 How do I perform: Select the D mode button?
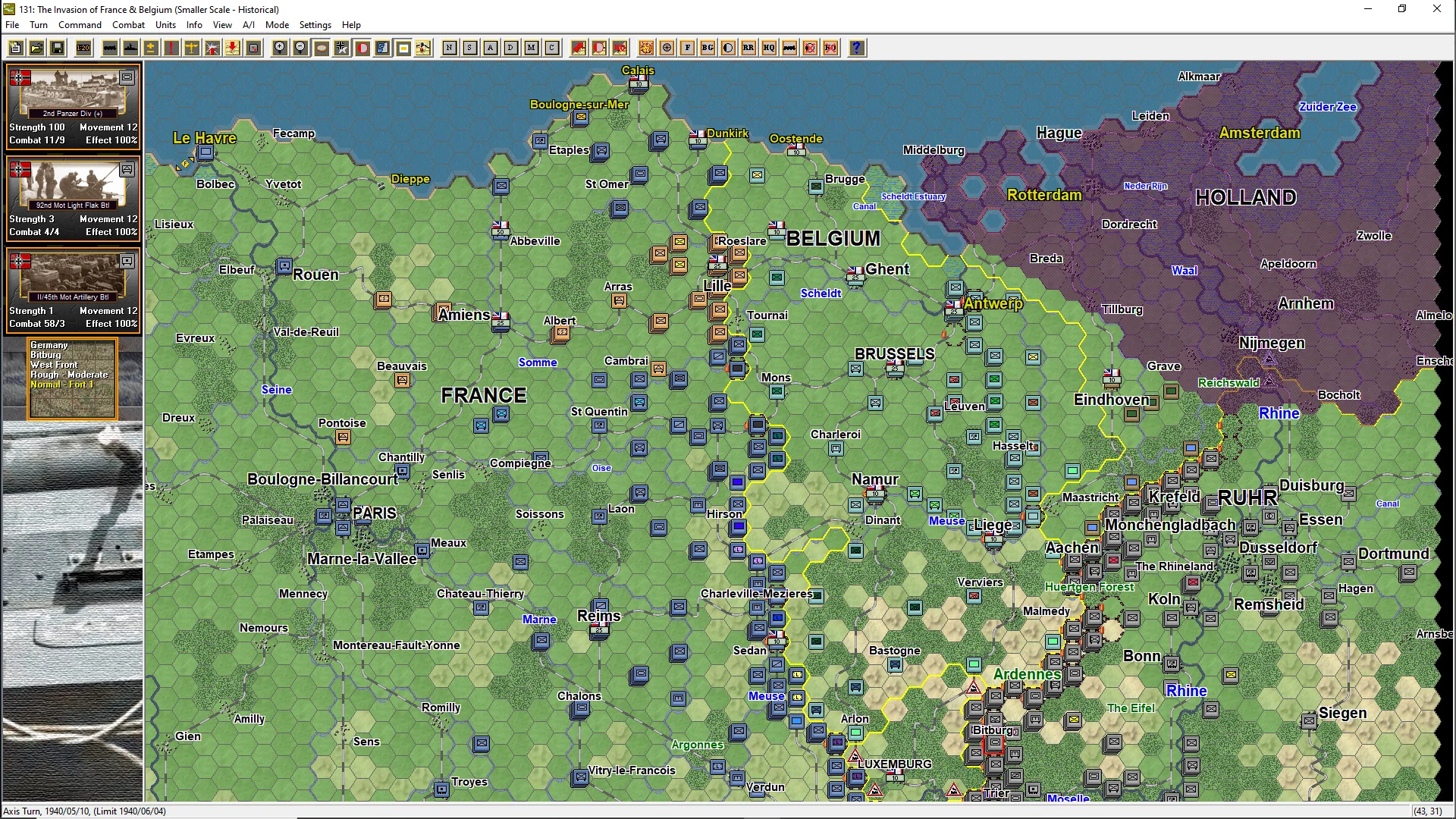point(511,48)
